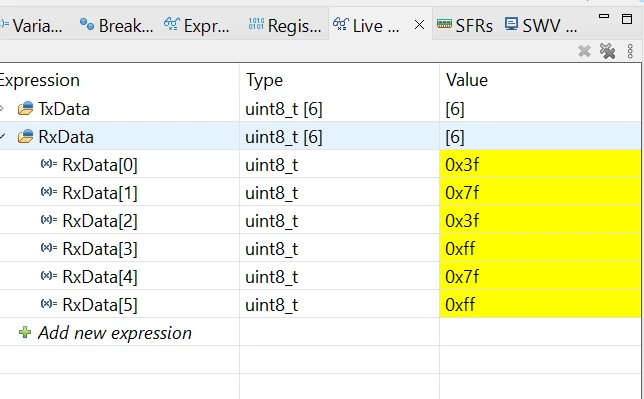
Task: Click the RxData[5] value 0xff
Action: pos(460,304)
